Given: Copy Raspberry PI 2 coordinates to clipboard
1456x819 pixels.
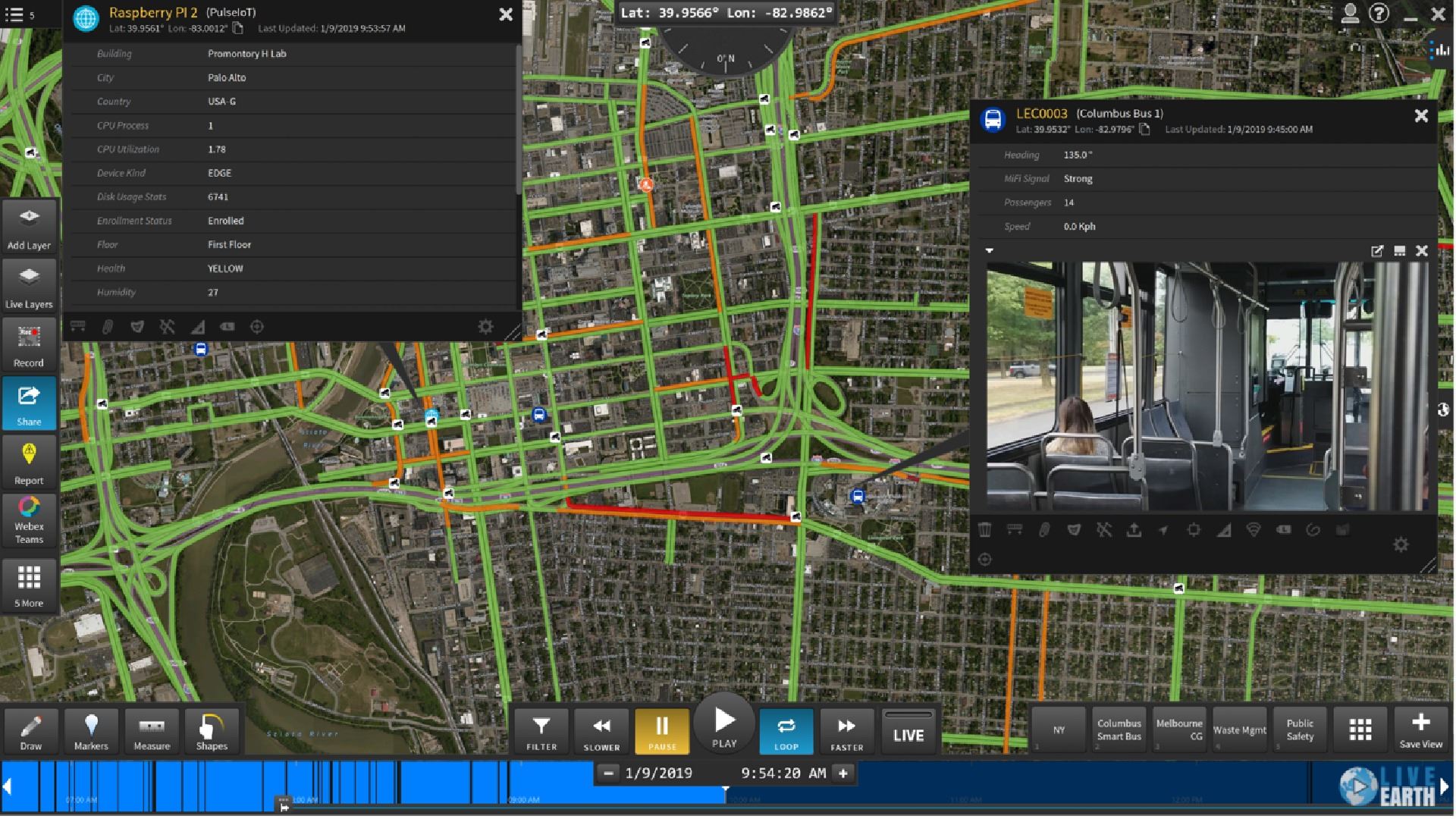Looking at the screenshot, I should (238, 28).
